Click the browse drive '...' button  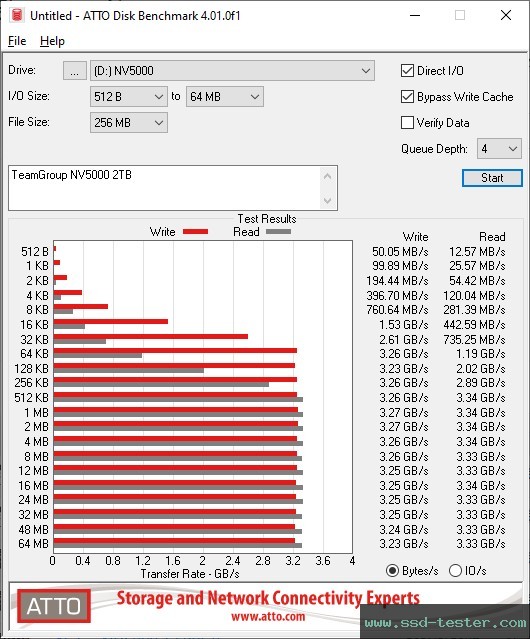tap(75, 71)
